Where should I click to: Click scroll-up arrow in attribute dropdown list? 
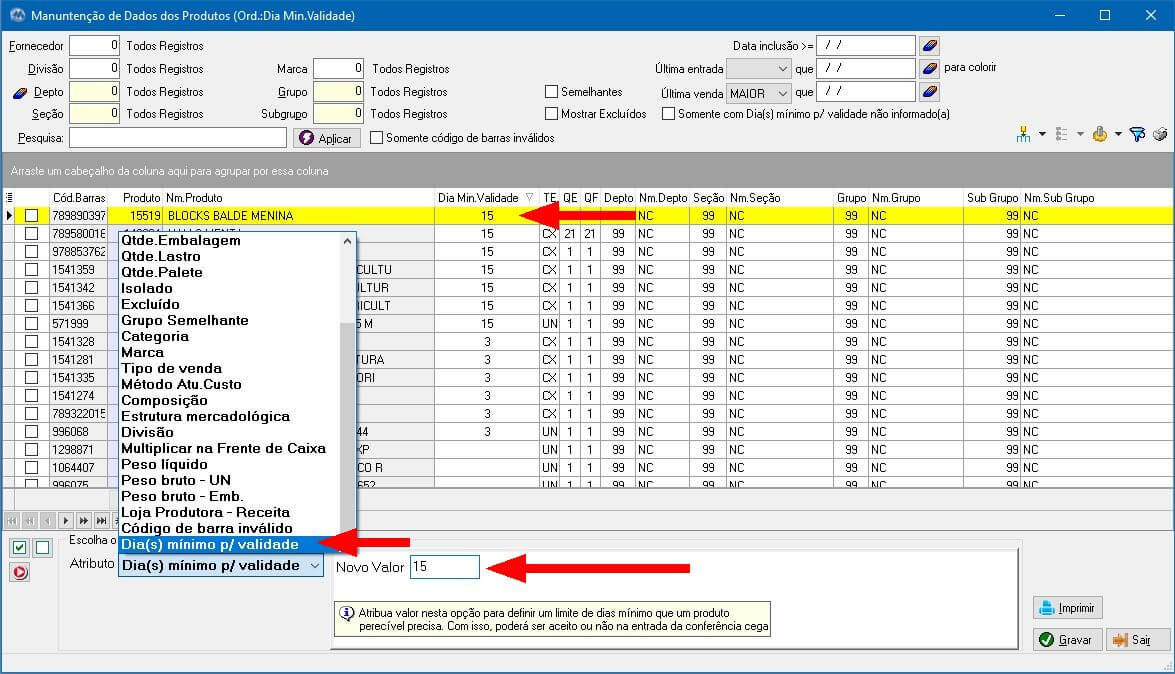[347, 241]
